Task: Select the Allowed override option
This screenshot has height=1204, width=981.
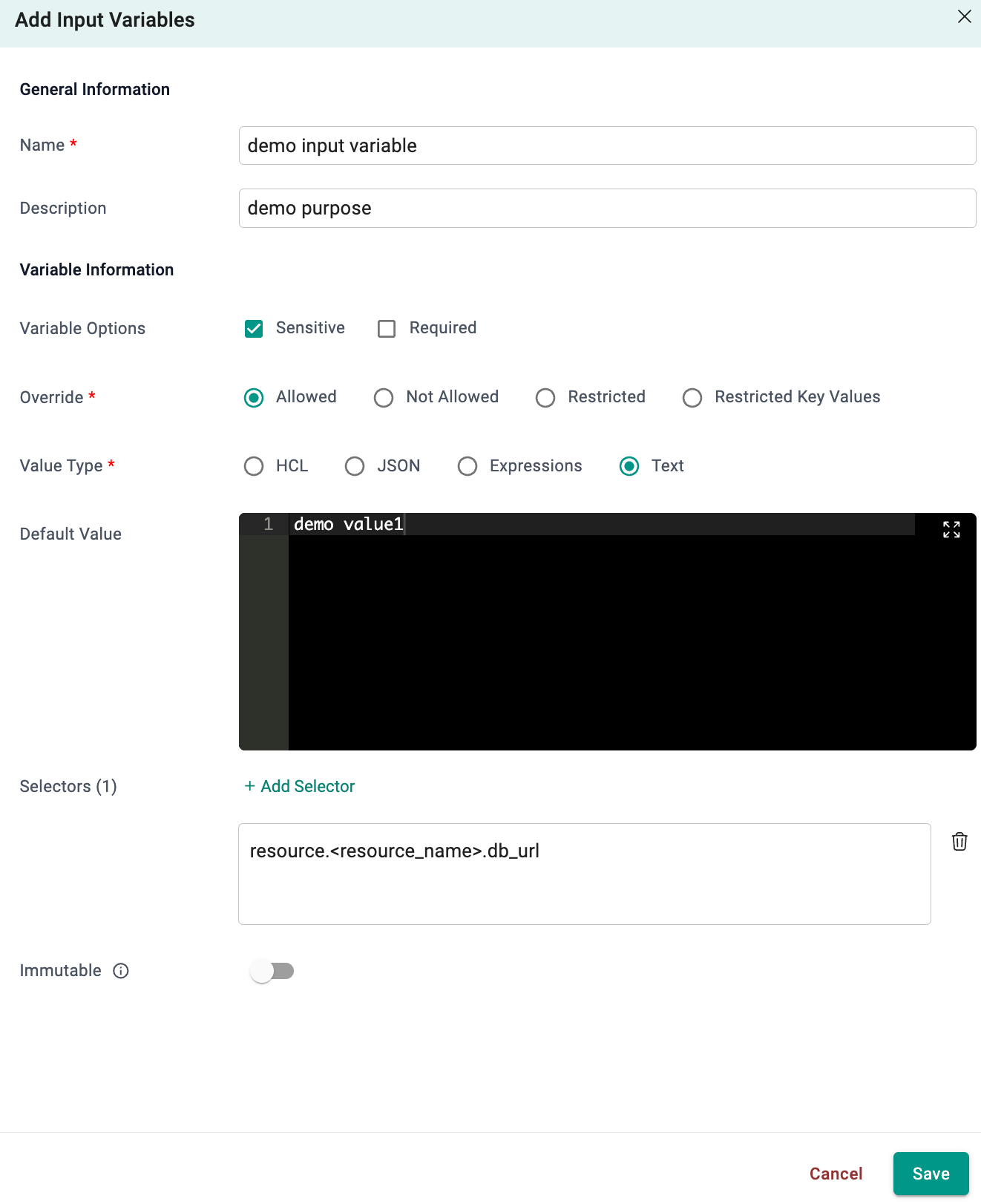Action: click(x=254, y=398)
